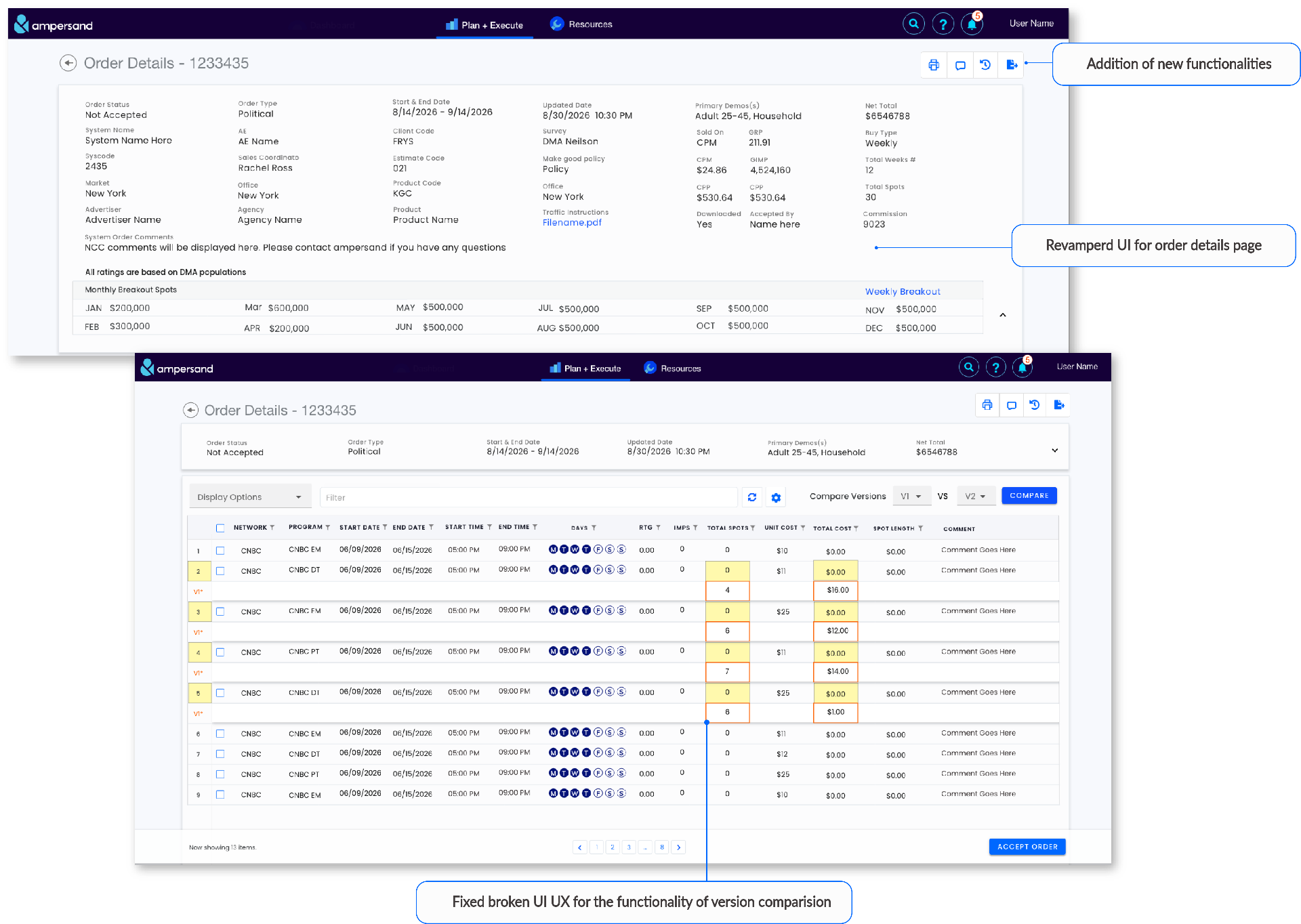Open notifications bell in top window
The image size is (1301, 924).
coord(972,24)
